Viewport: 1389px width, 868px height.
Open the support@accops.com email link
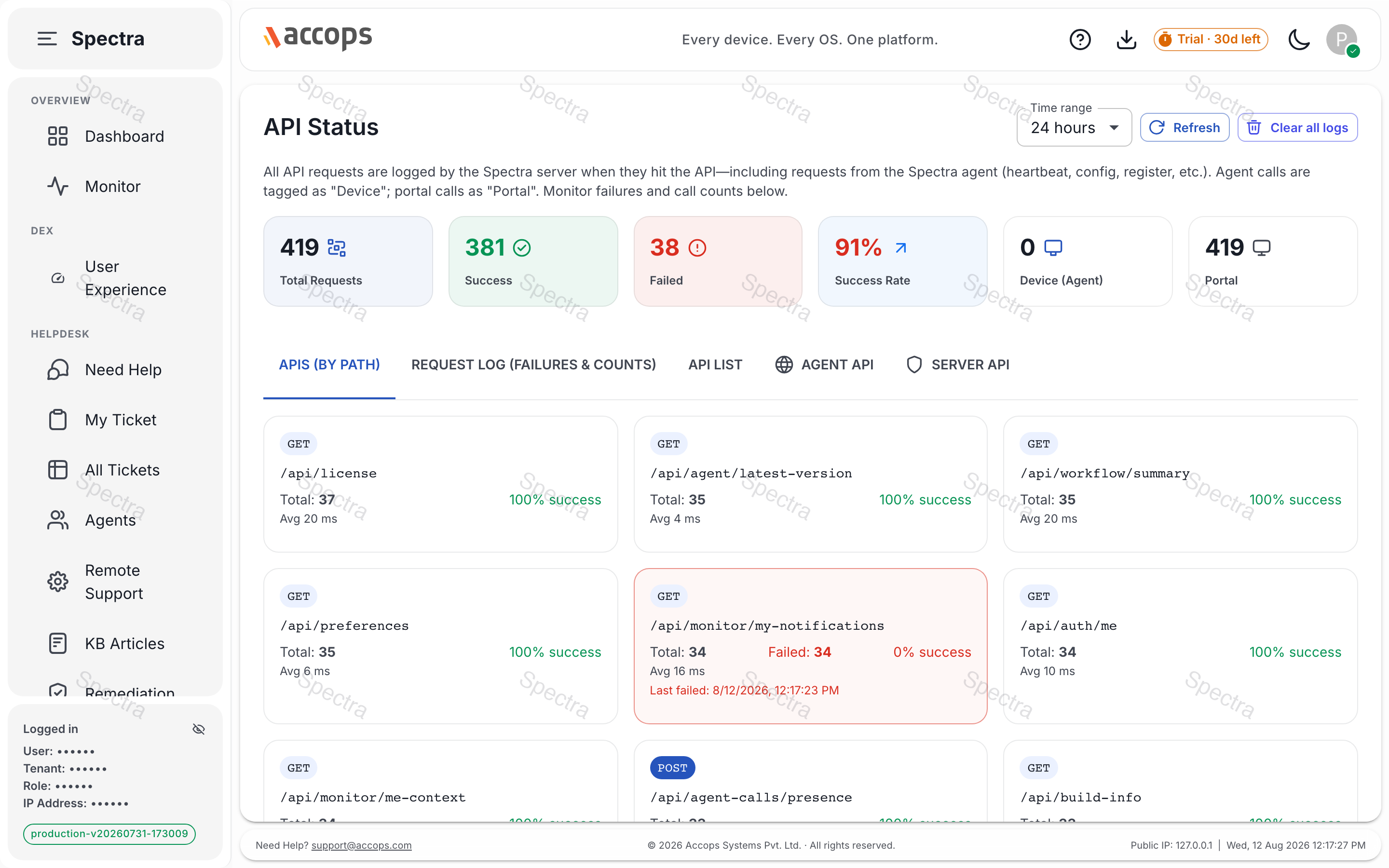361,845
